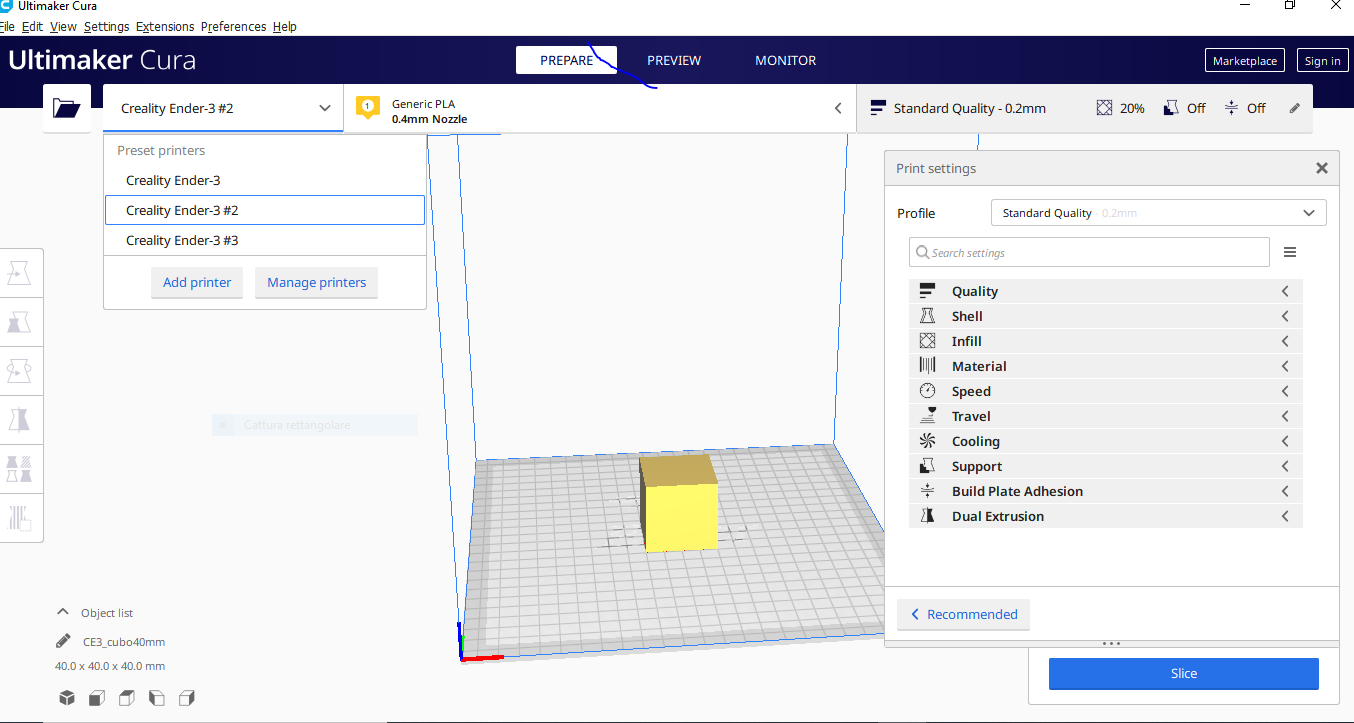Open the Edit menu

[32, 27]
